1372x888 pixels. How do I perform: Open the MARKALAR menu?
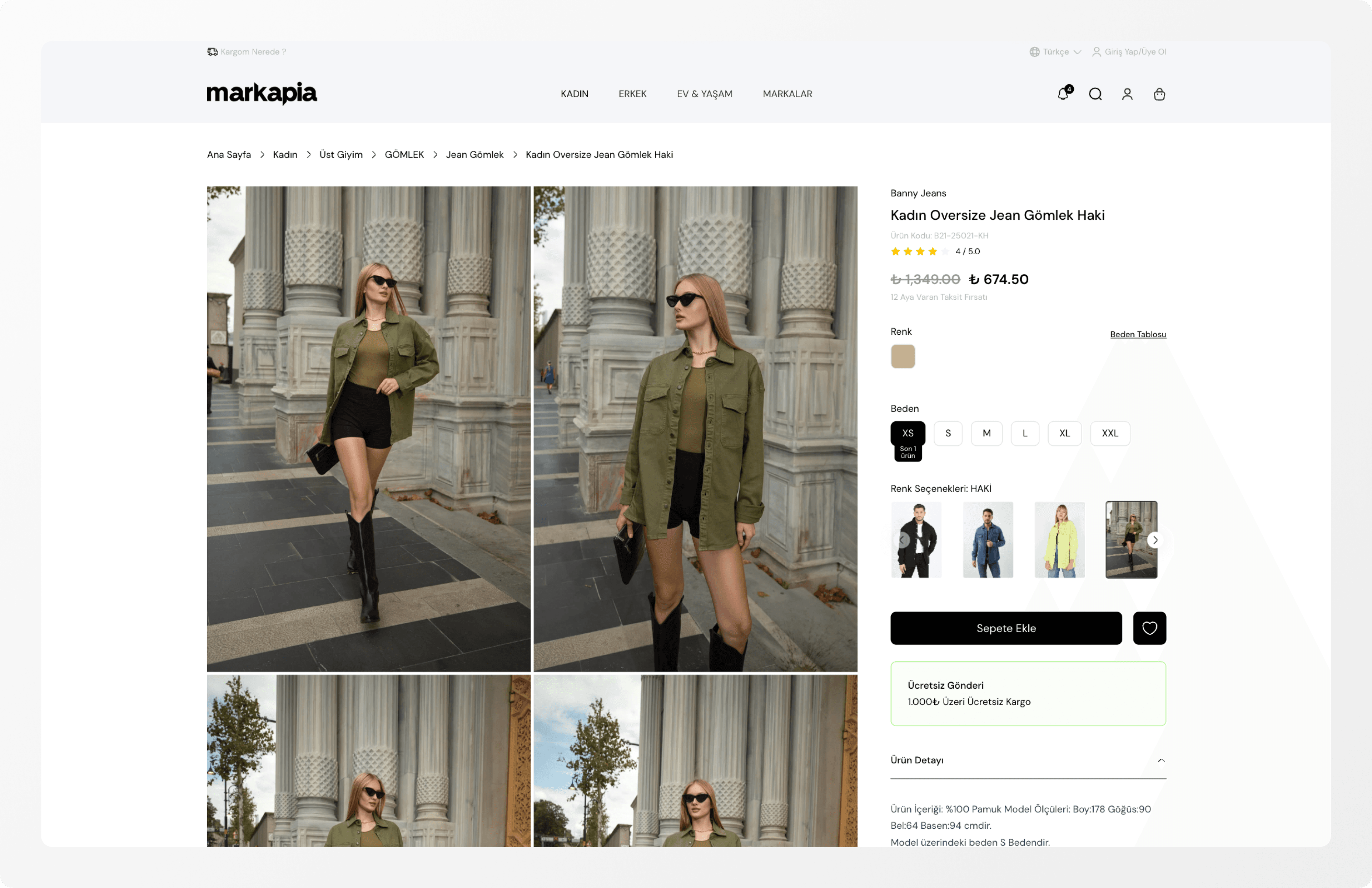[787, 94]
